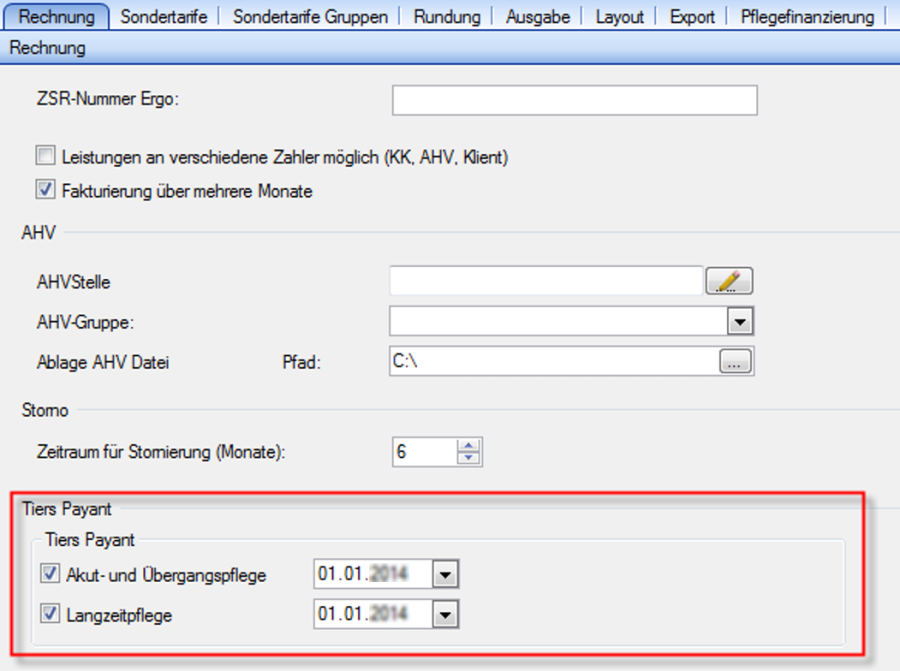Open the date picker for Akut- und Übergangspflege
Image resolution: width=900 pixels, height=671 pixels.
[445, 574]
